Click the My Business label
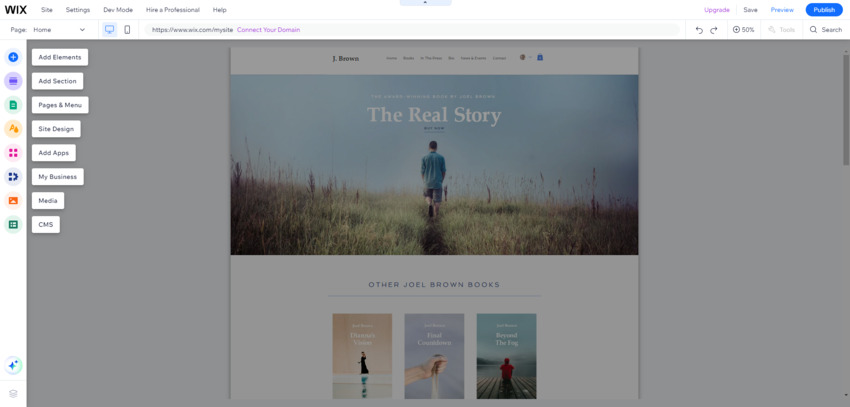 click(57, 177)
